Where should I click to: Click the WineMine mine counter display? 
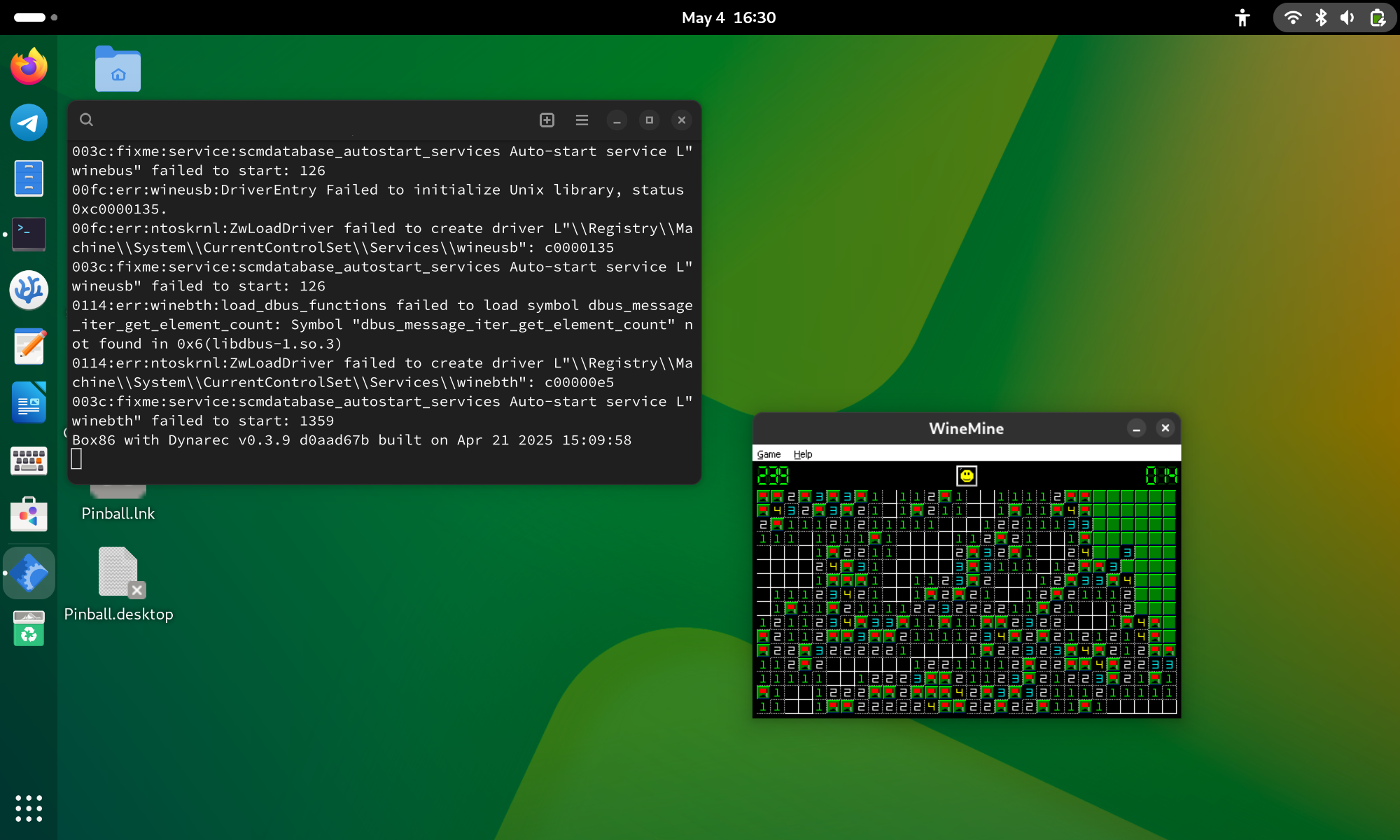tap(773, 476)
